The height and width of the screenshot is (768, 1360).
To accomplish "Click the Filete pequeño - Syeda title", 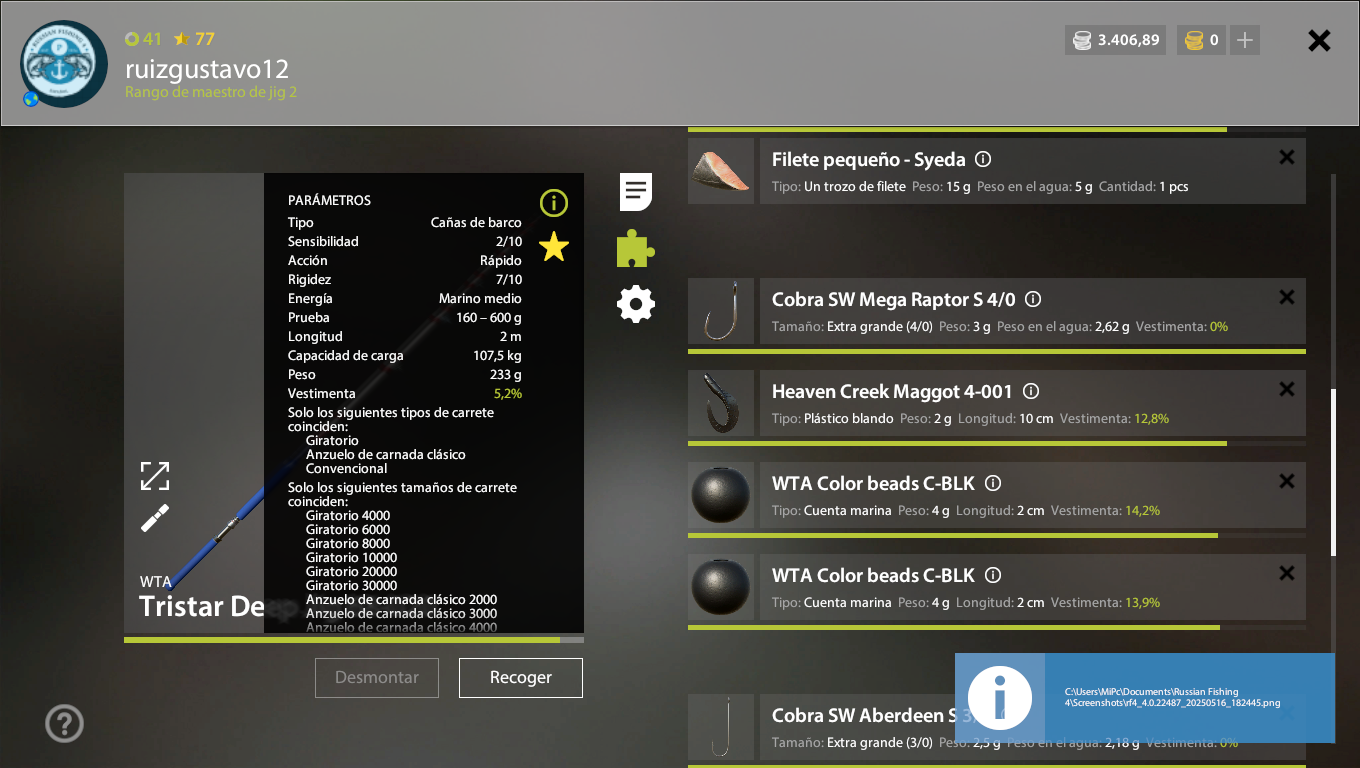I will tap(869, 159).
